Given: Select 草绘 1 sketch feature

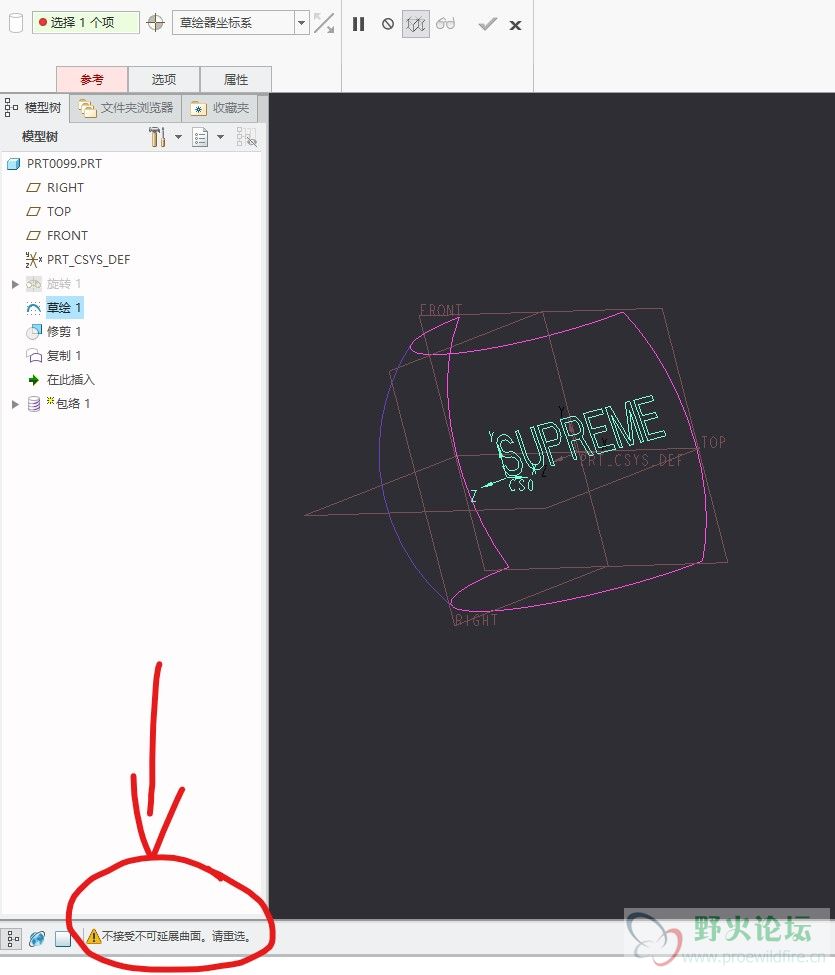Looking at the screenshot, I should (64, 307).
